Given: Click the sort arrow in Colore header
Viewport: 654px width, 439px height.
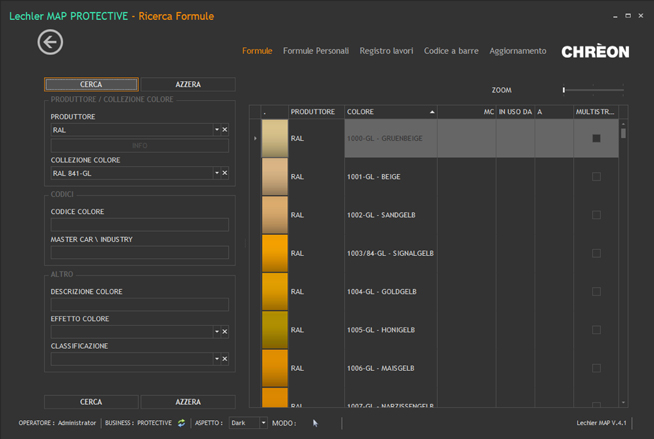Looking at the screenshot, I should coord(432,112).
